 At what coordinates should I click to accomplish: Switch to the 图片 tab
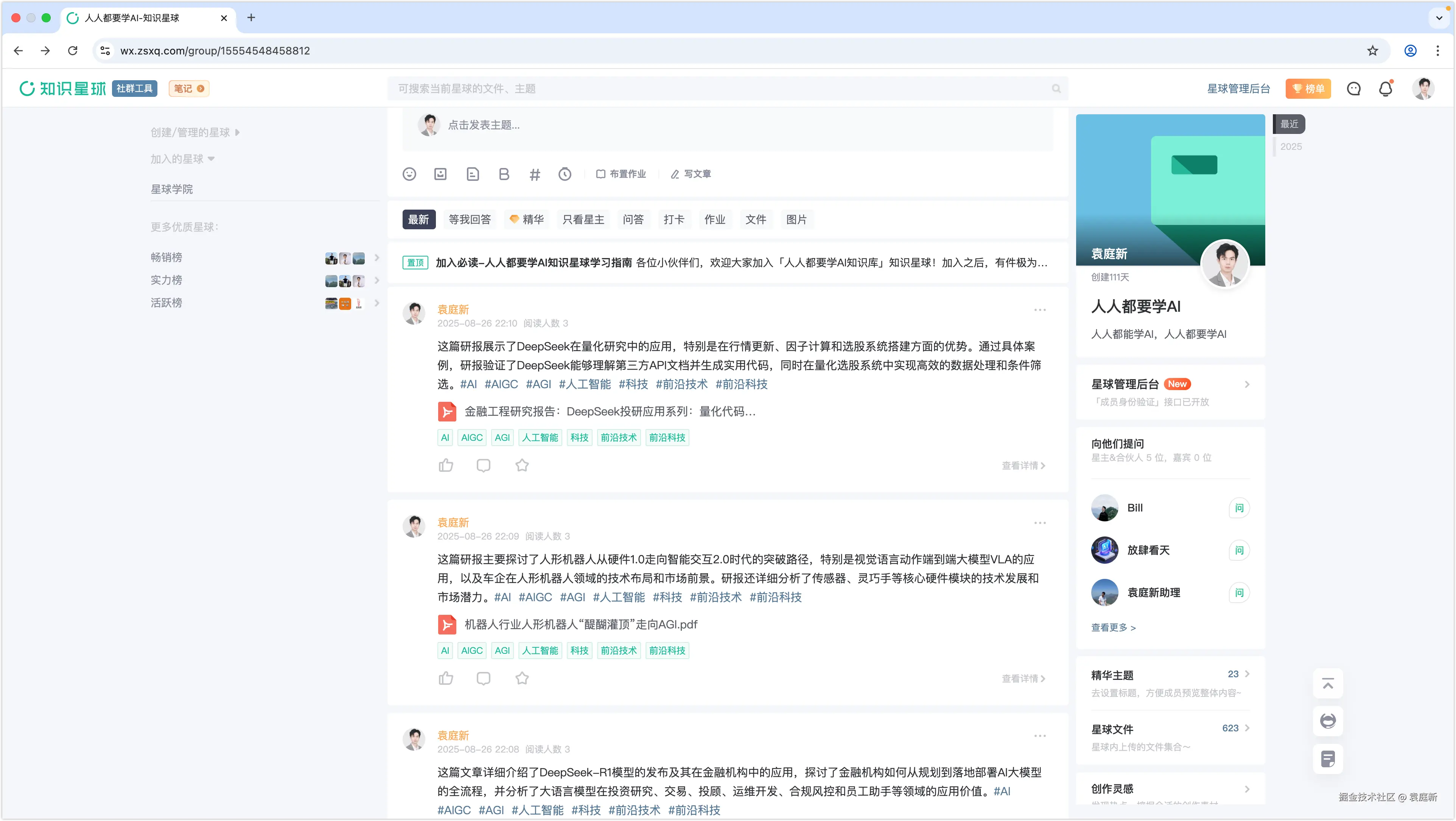tap(796, 219)
